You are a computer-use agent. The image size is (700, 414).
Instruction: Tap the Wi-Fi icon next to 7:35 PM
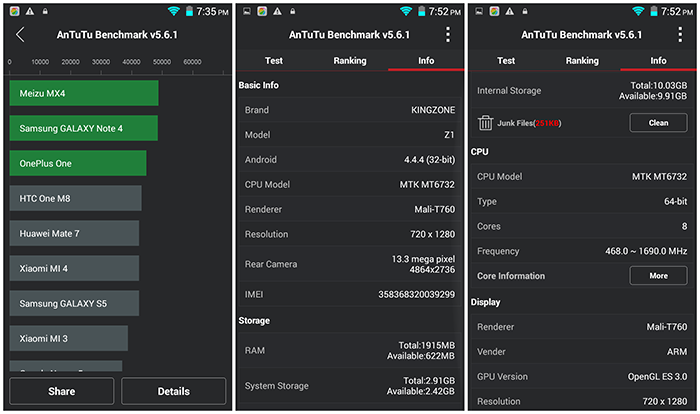[x=174, y=10]
